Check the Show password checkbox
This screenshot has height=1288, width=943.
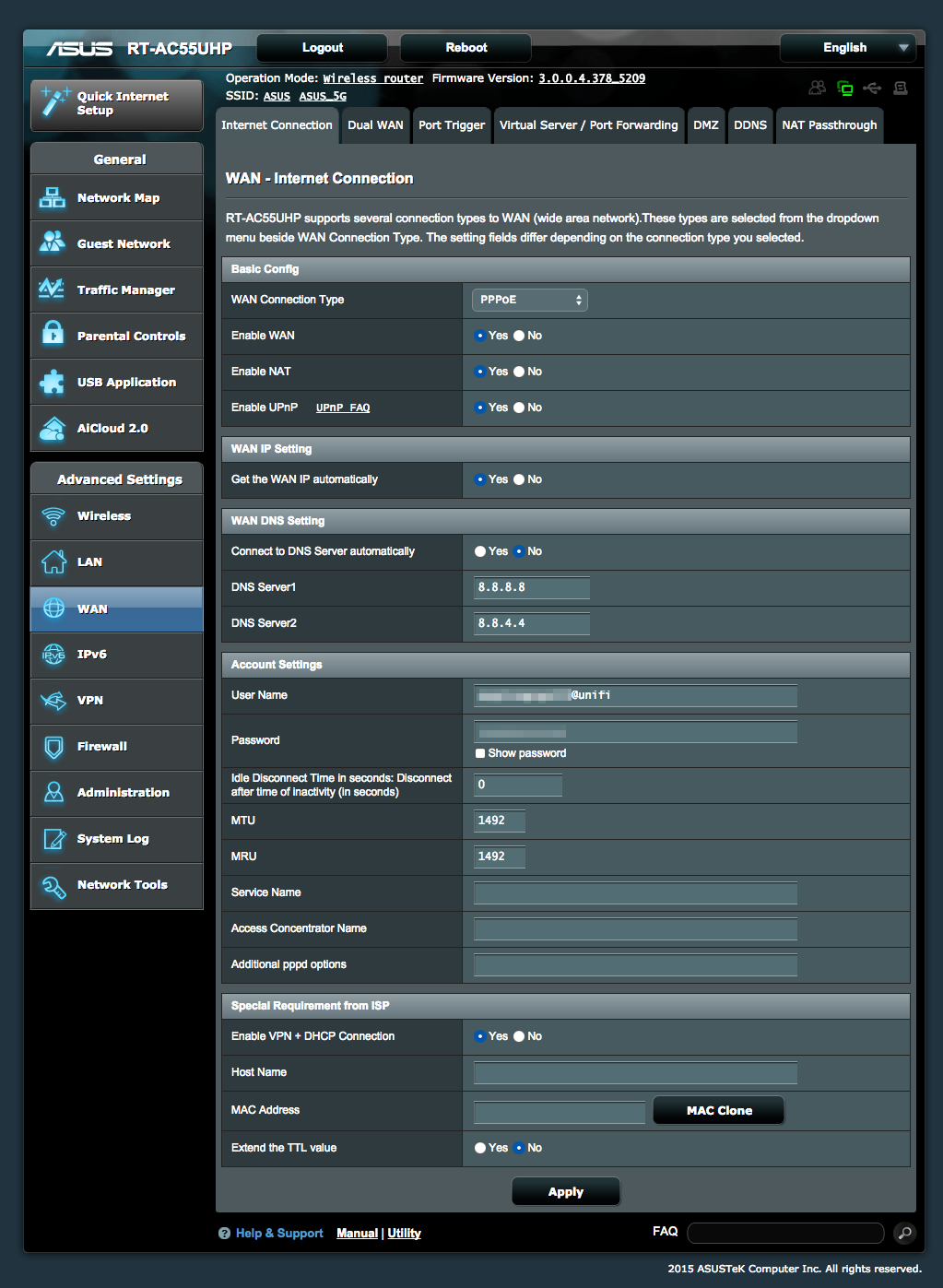tap(480, 753)
